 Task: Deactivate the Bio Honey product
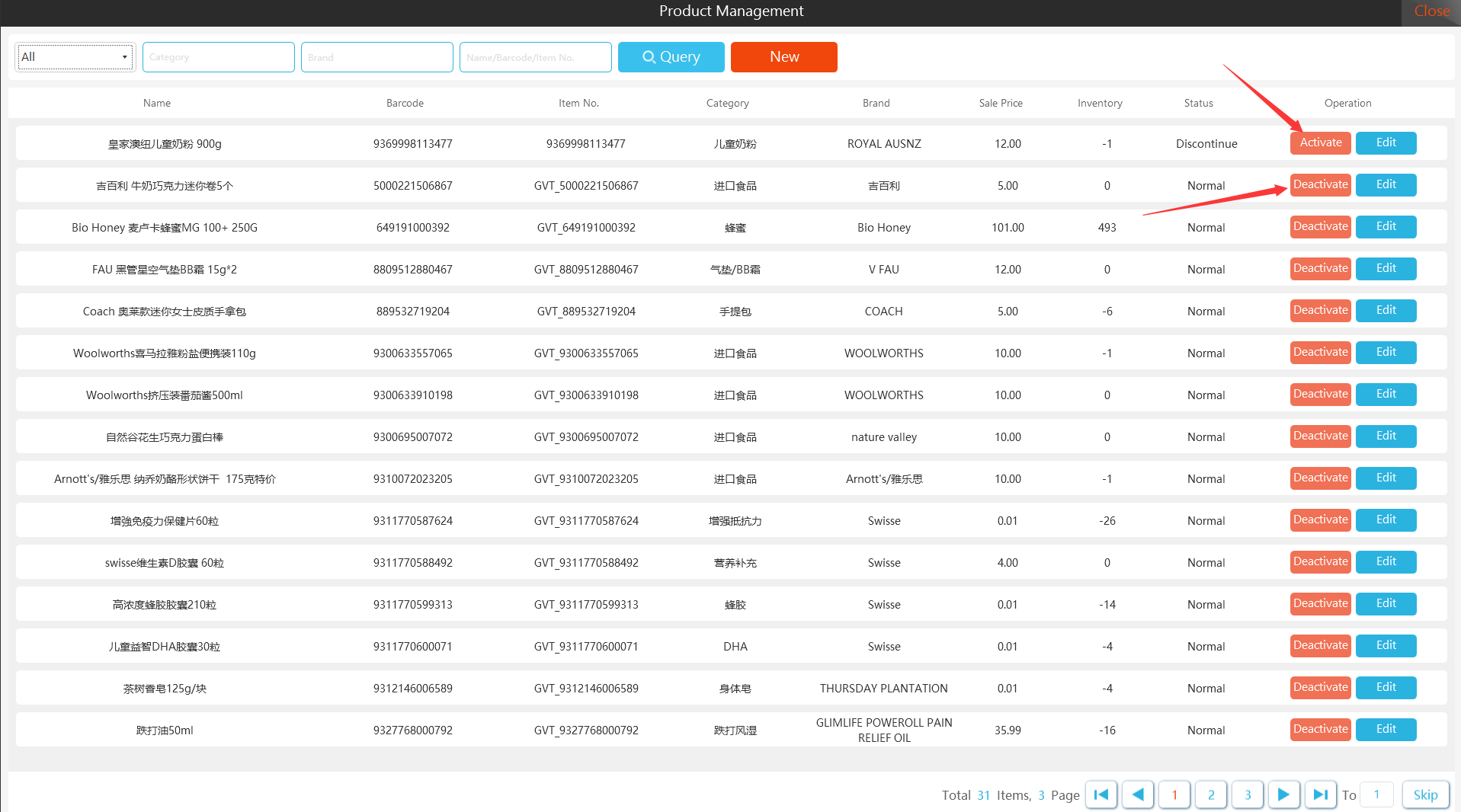(x=1320, y=227)
